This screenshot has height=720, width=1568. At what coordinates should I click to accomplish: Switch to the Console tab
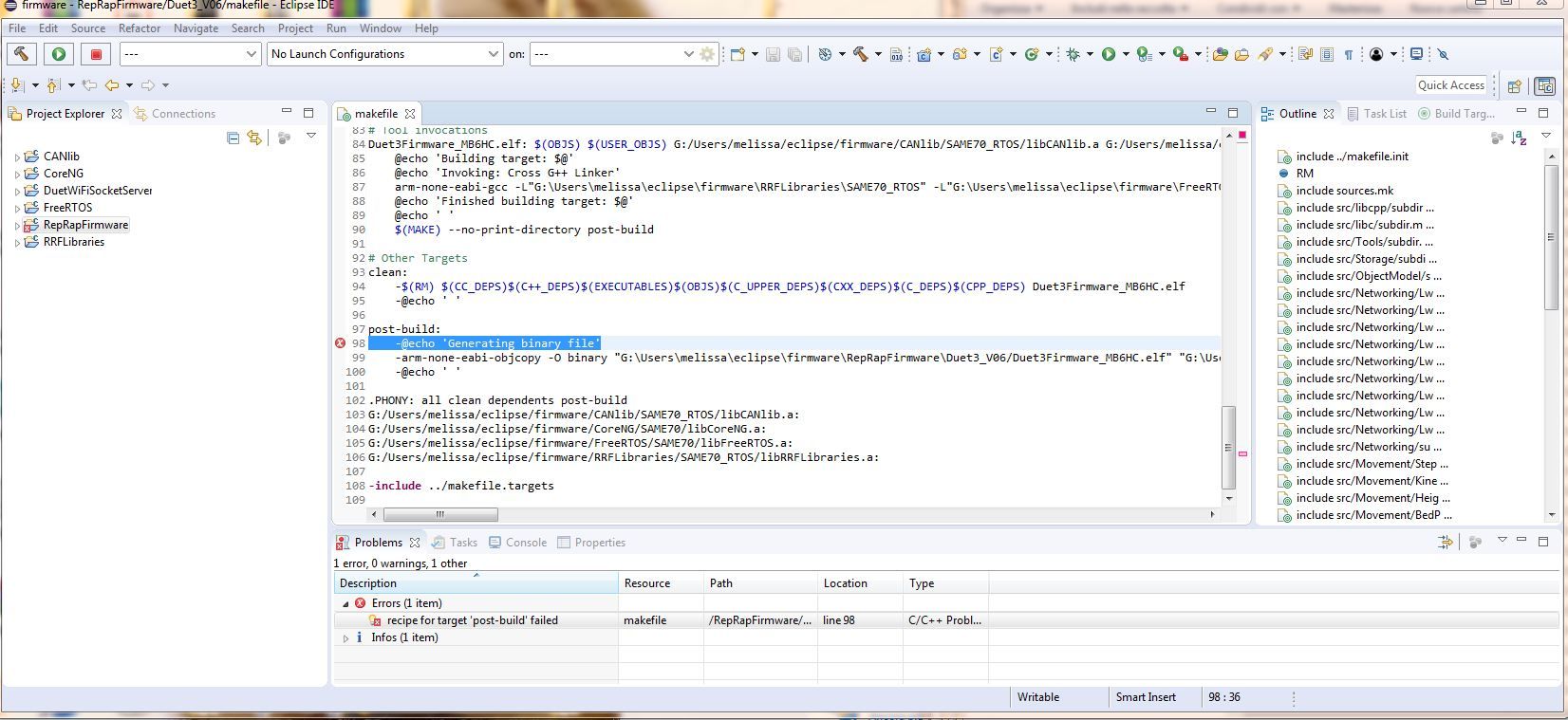tap(517, 543)
